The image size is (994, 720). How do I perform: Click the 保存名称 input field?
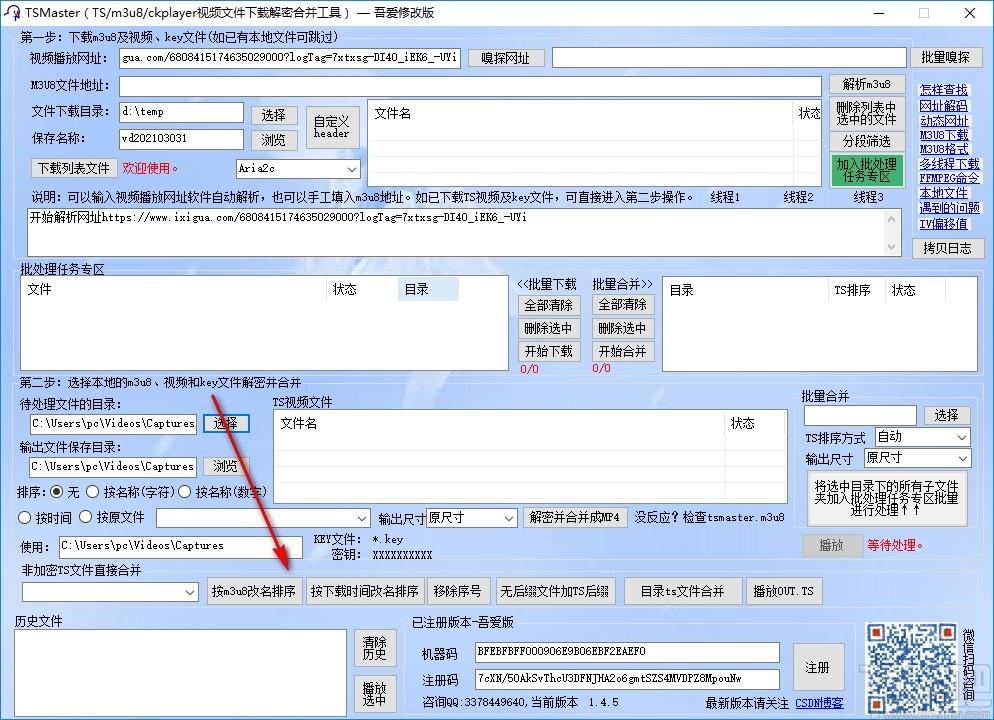coord(181,139)
